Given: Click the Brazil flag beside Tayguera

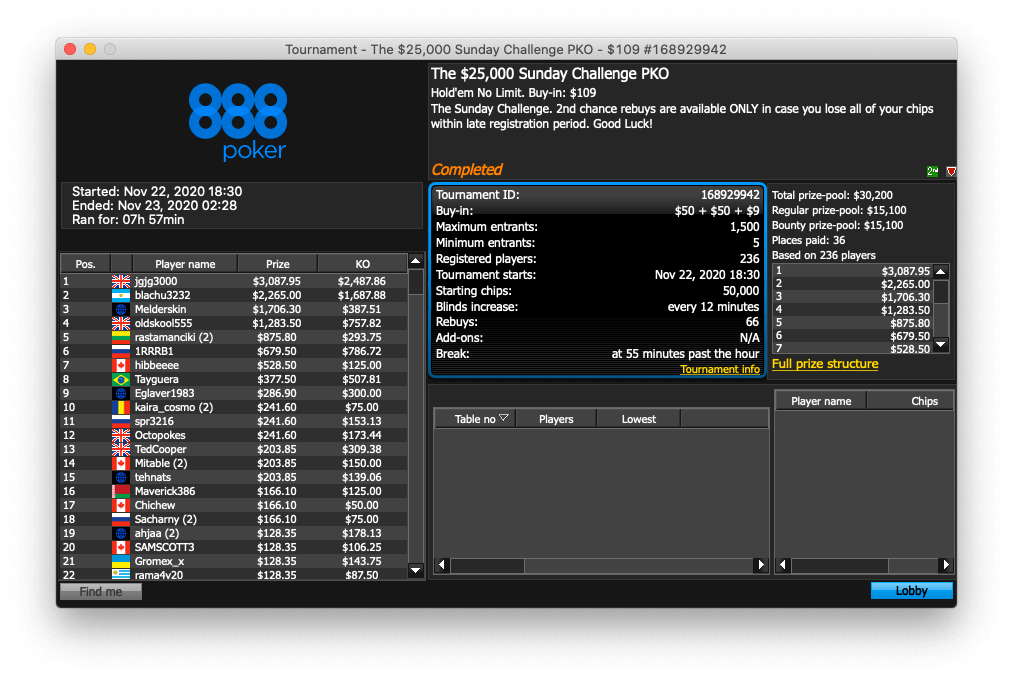Looking at the screenshot, I should tap(121, 380).
